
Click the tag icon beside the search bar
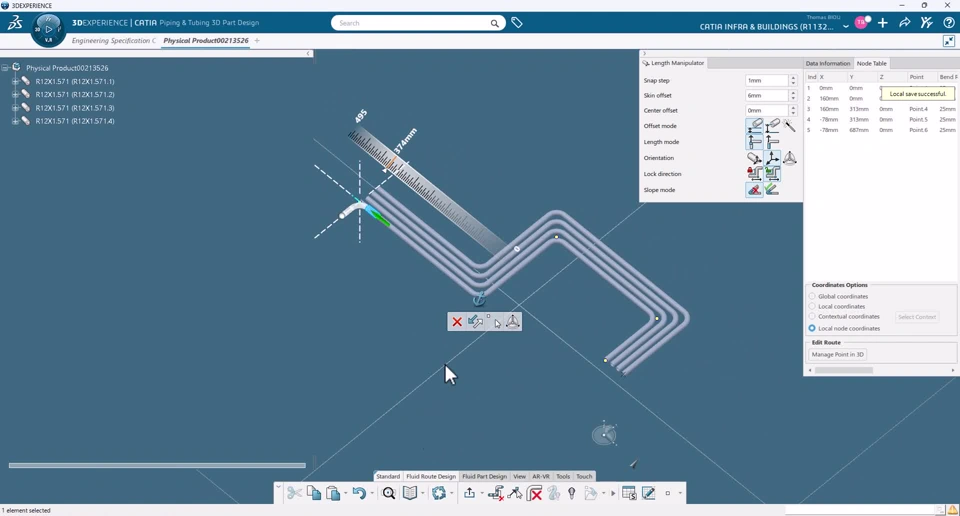[517, 23]
